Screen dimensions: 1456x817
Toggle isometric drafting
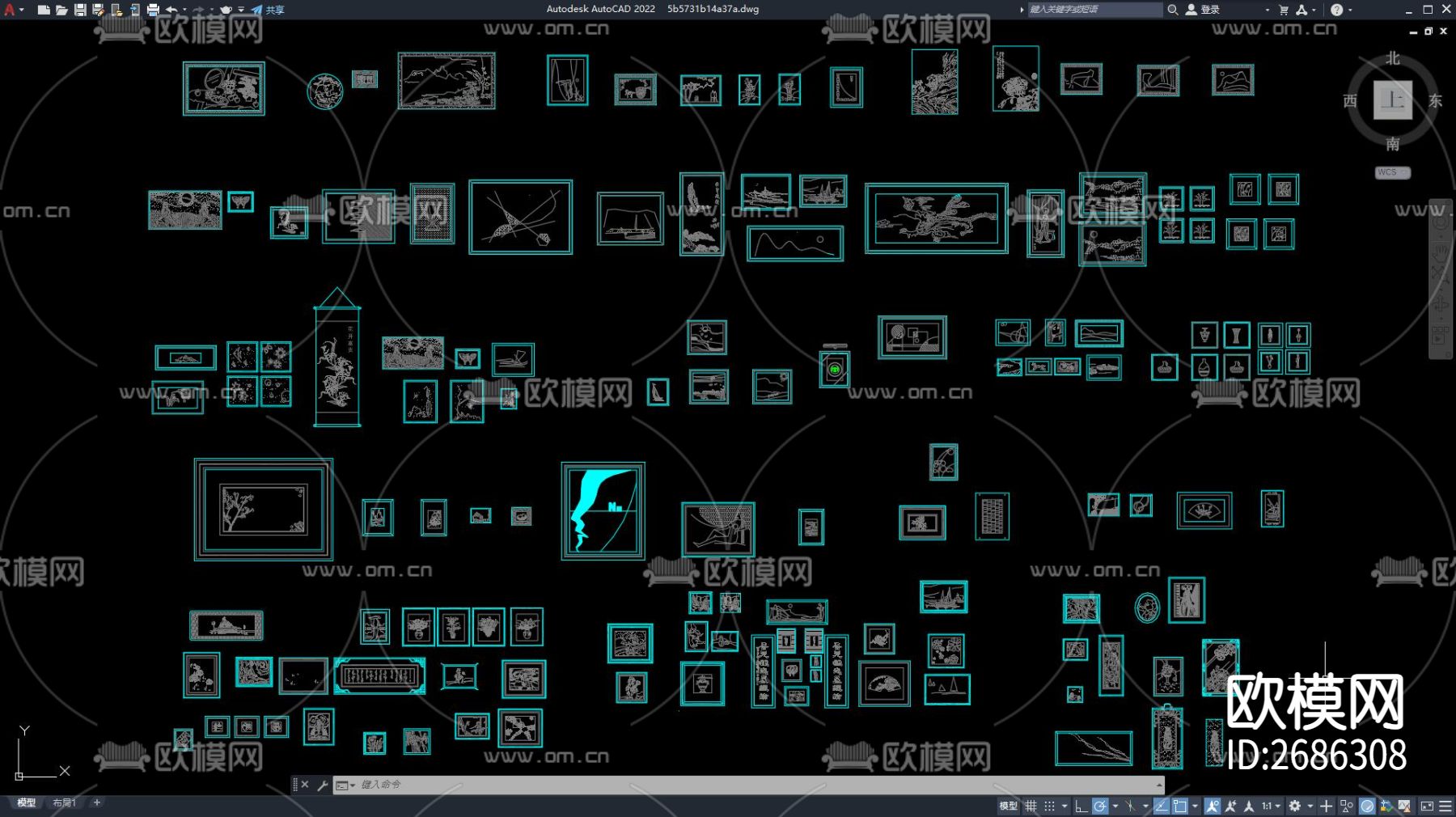pos(1130,806)
